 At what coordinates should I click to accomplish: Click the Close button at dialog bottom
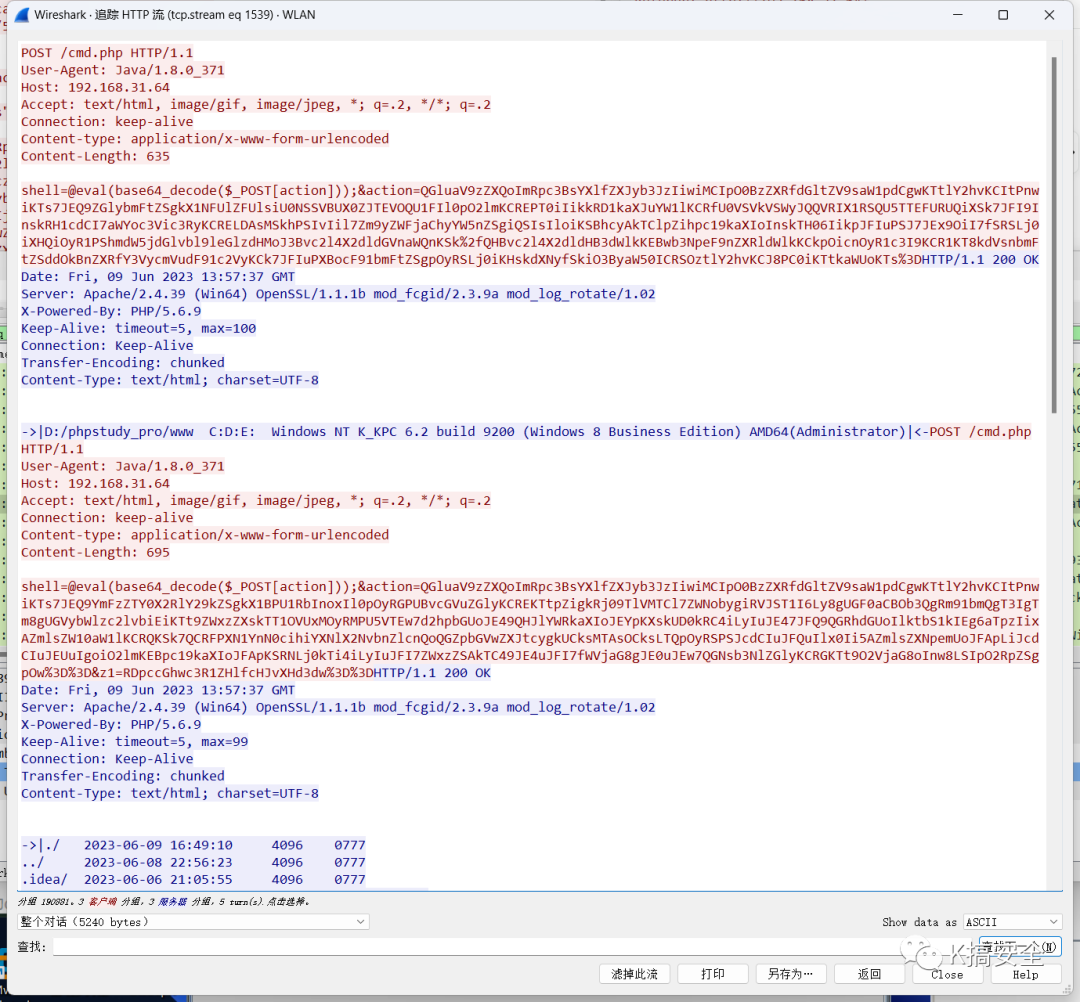click(947, 974)
